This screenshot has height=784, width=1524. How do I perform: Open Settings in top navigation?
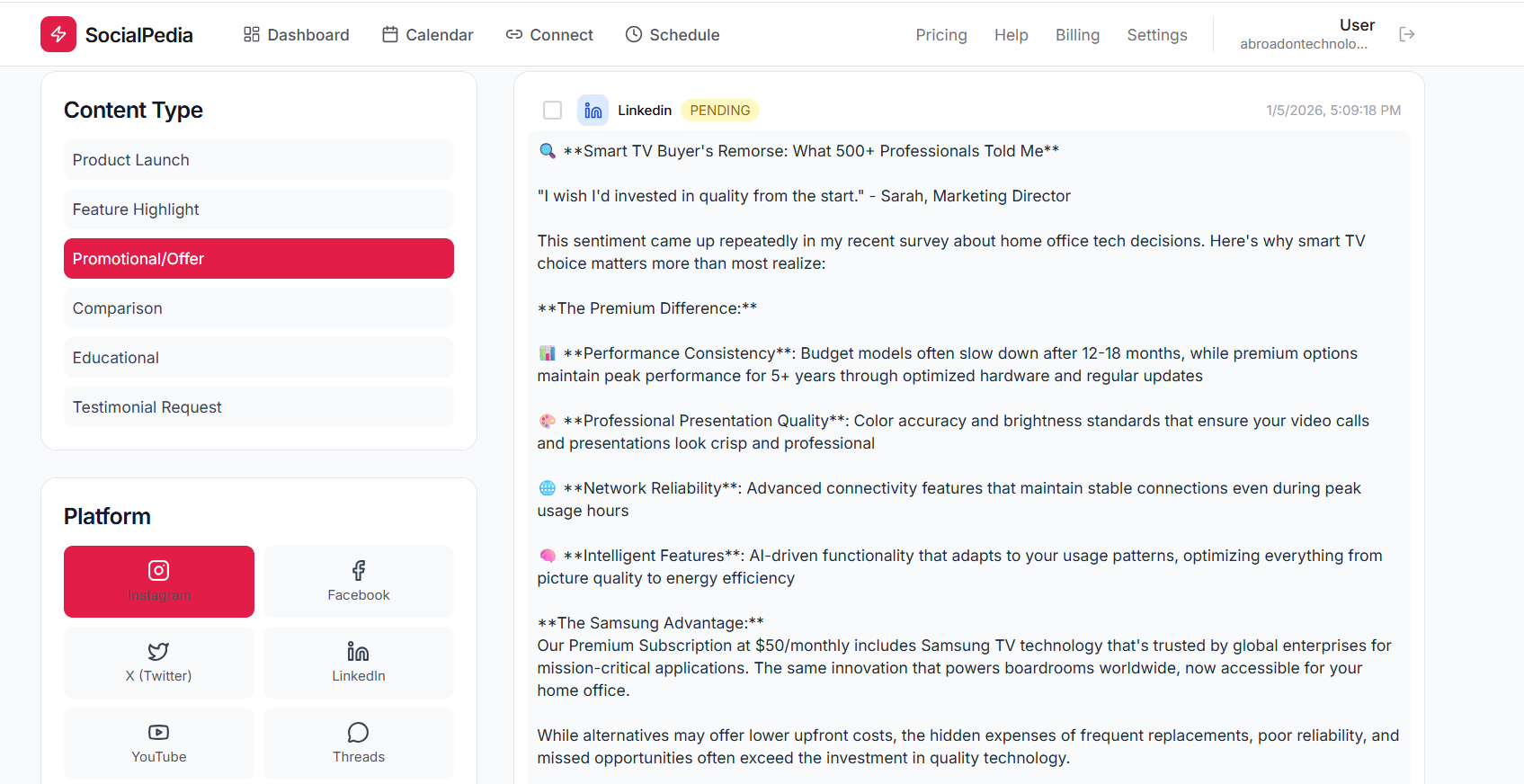click(1157, 34)
